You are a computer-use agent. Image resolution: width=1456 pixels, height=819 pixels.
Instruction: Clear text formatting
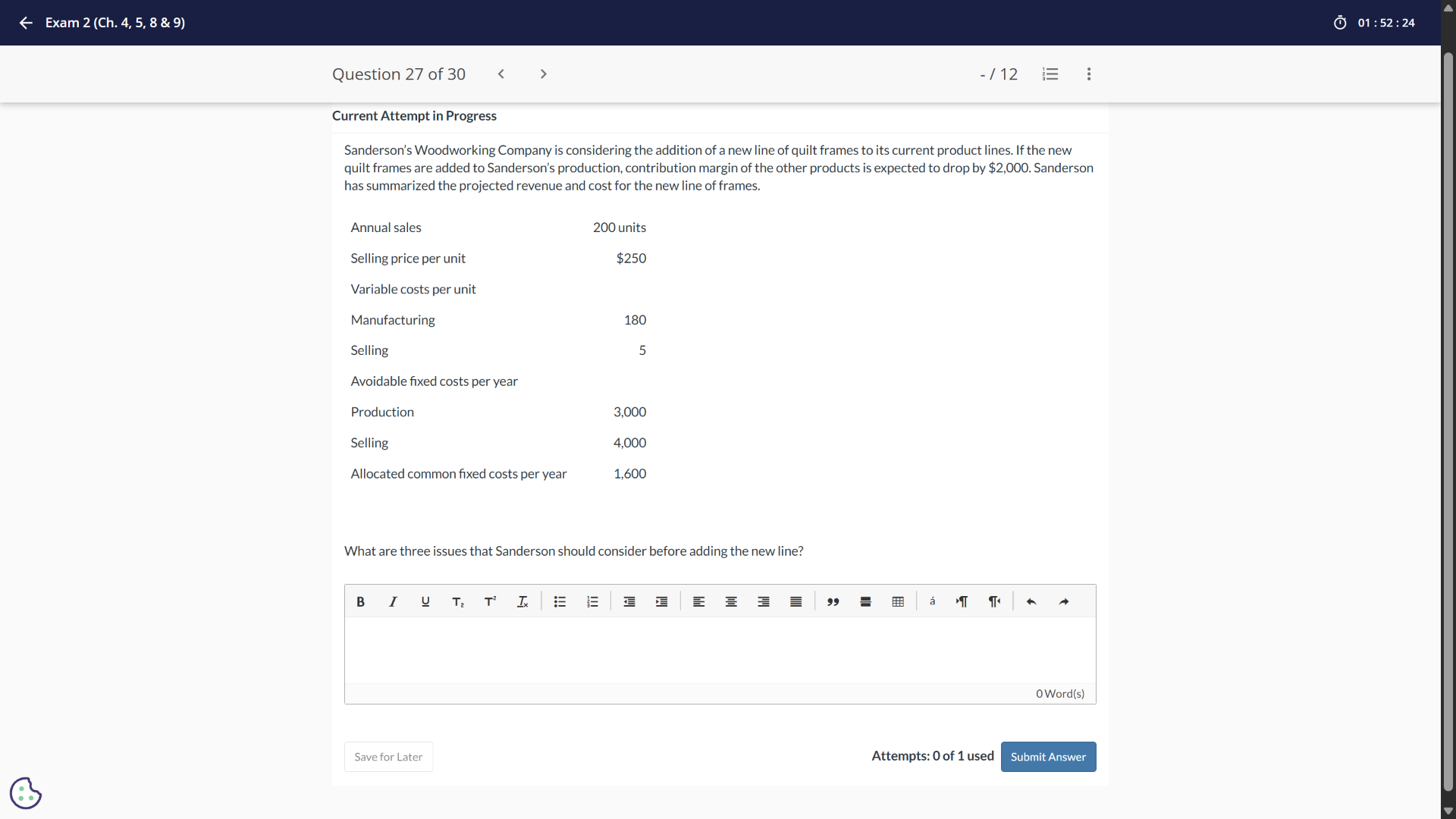tap(522, 601)
